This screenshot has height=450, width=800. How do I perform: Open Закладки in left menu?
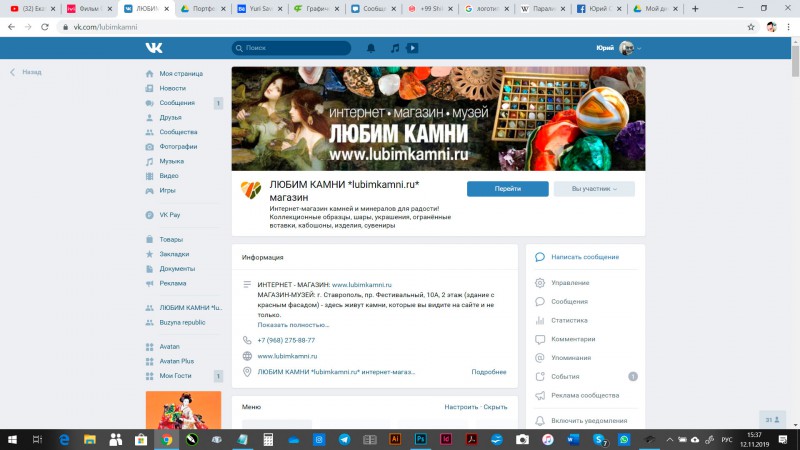tap(174, 254)
